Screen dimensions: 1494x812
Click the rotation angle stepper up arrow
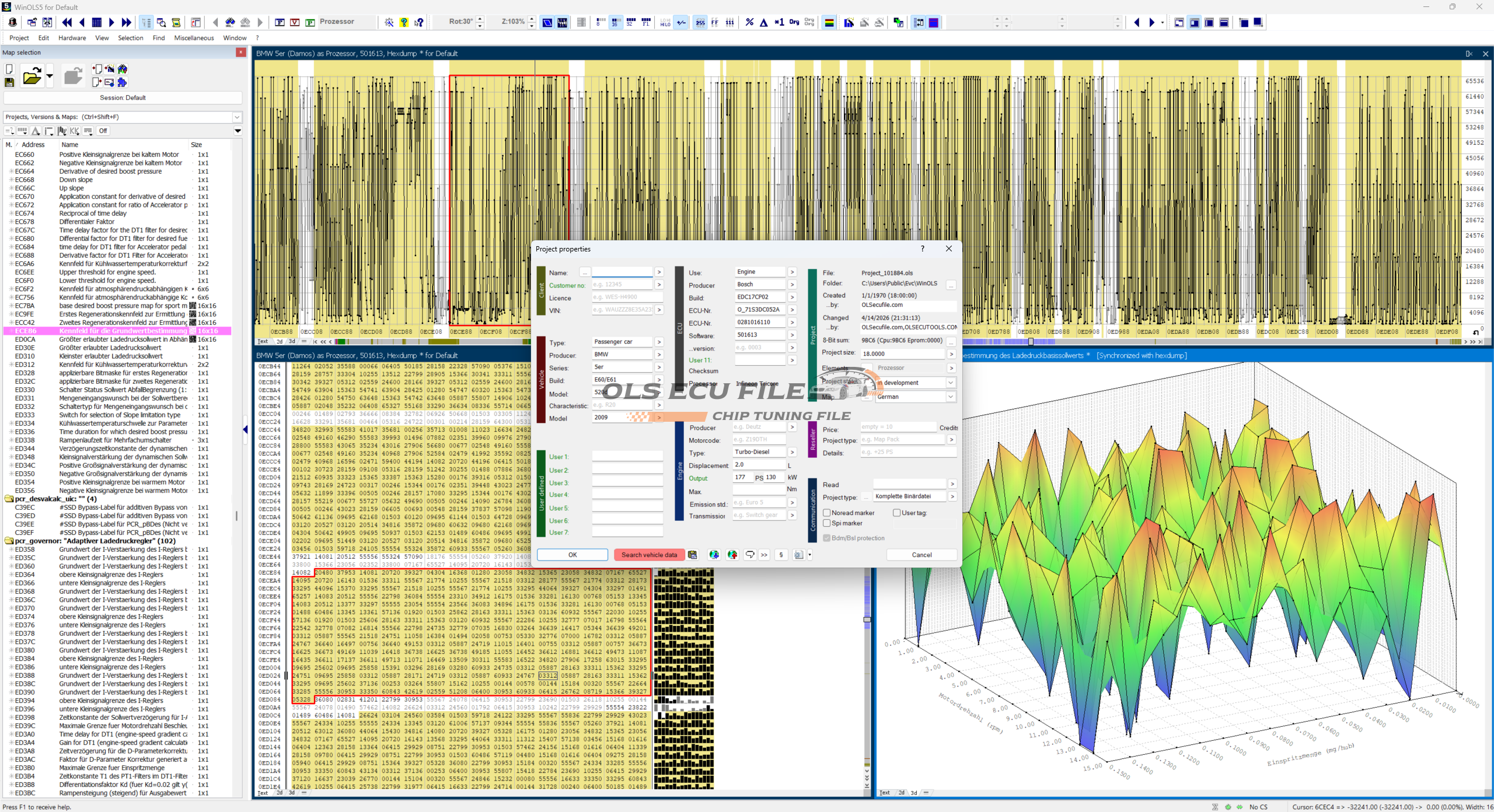tap(480, 19)
